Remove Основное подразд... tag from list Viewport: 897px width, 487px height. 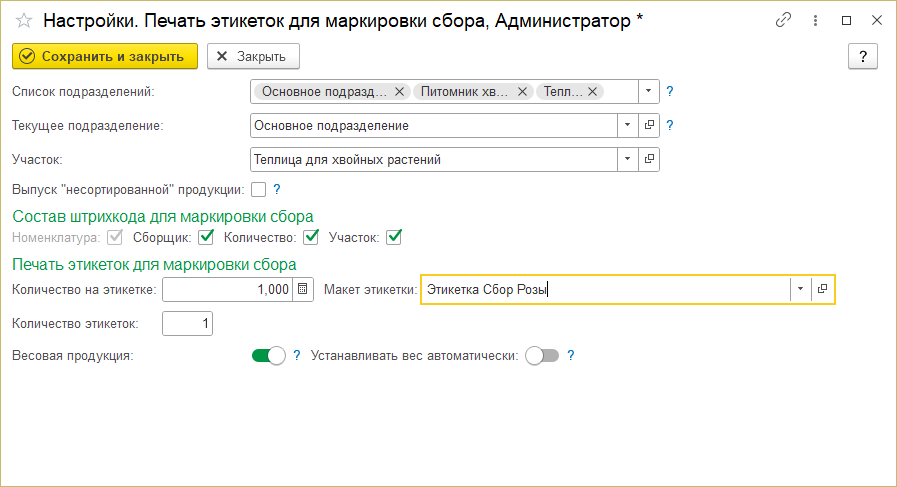399,92
